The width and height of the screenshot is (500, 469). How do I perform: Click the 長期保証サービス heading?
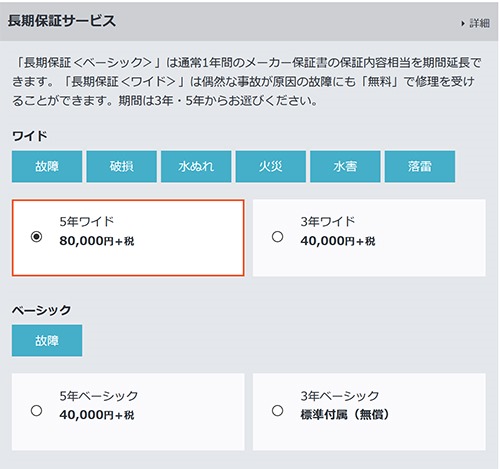62,21
